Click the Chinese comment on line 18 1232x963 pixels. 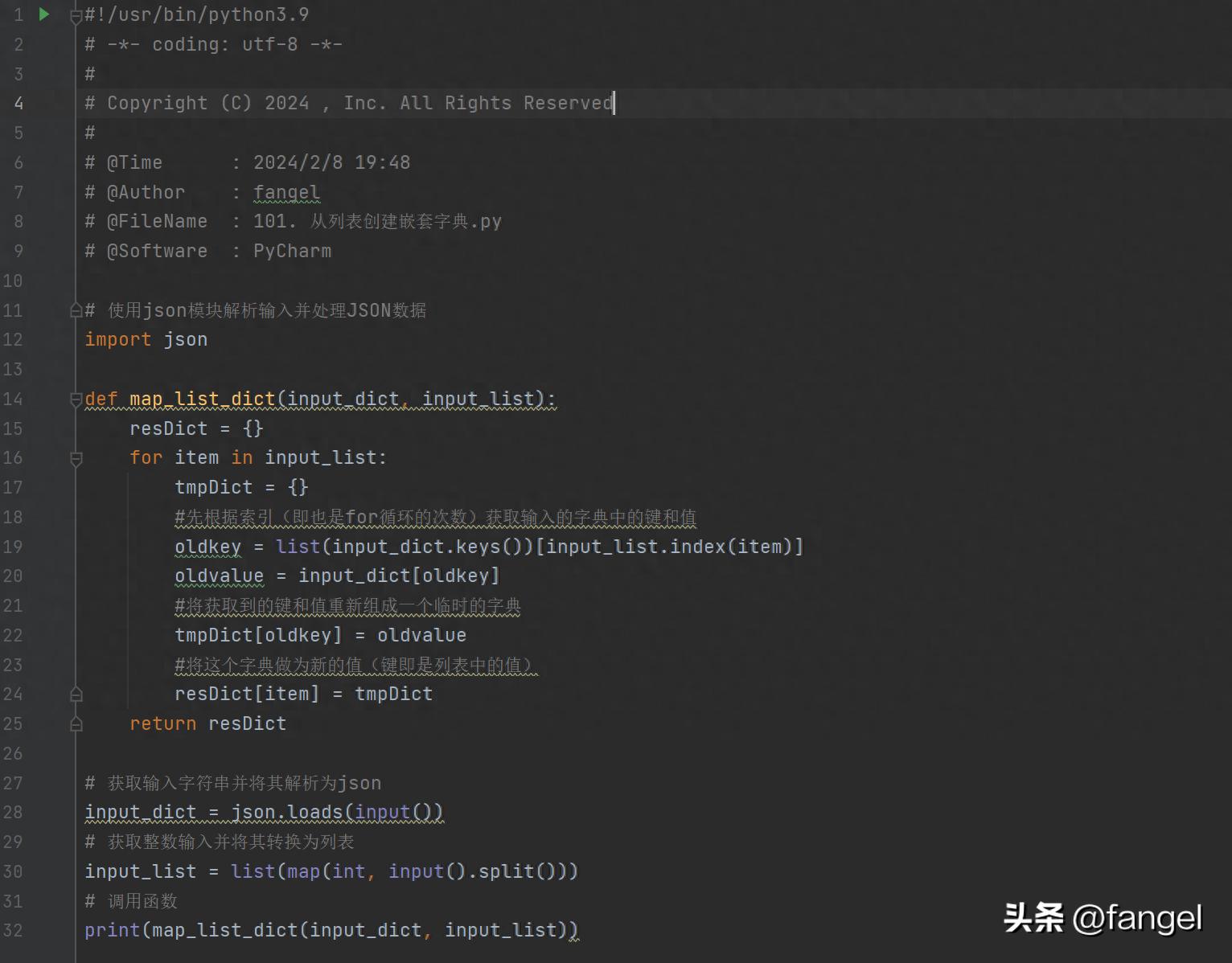click(436, 517)
